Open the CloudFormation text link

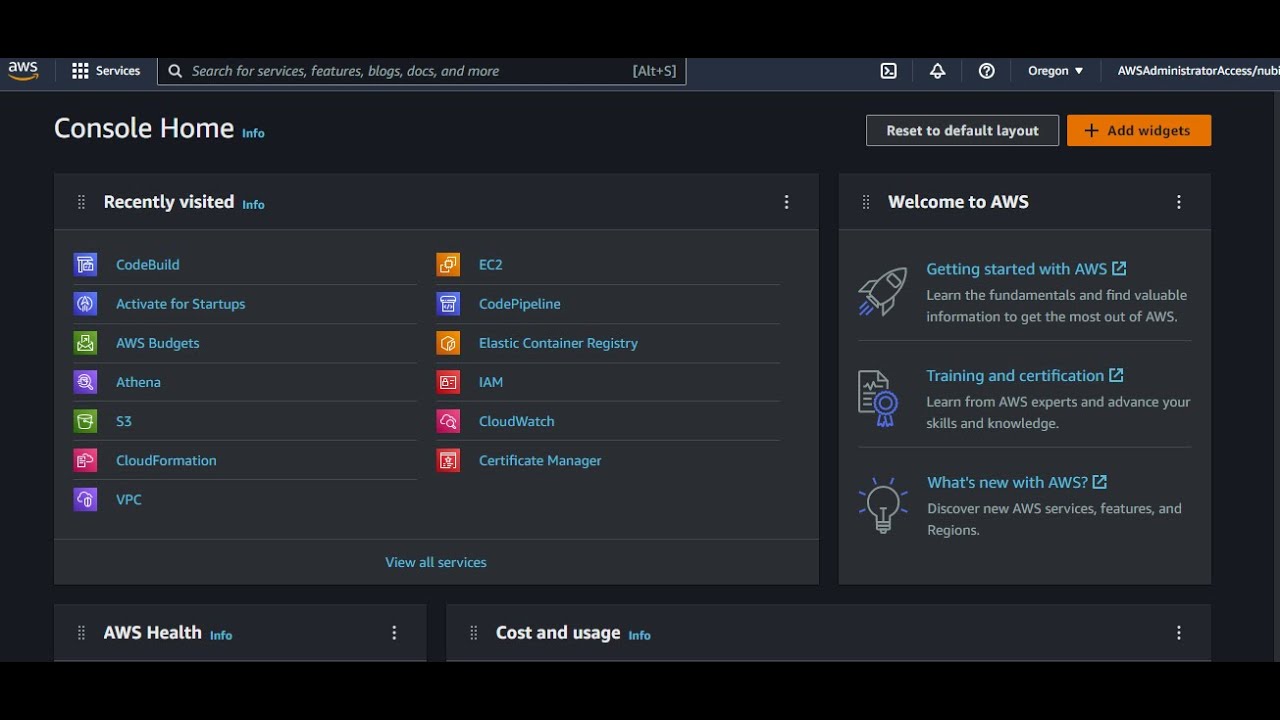pos(166,460)
